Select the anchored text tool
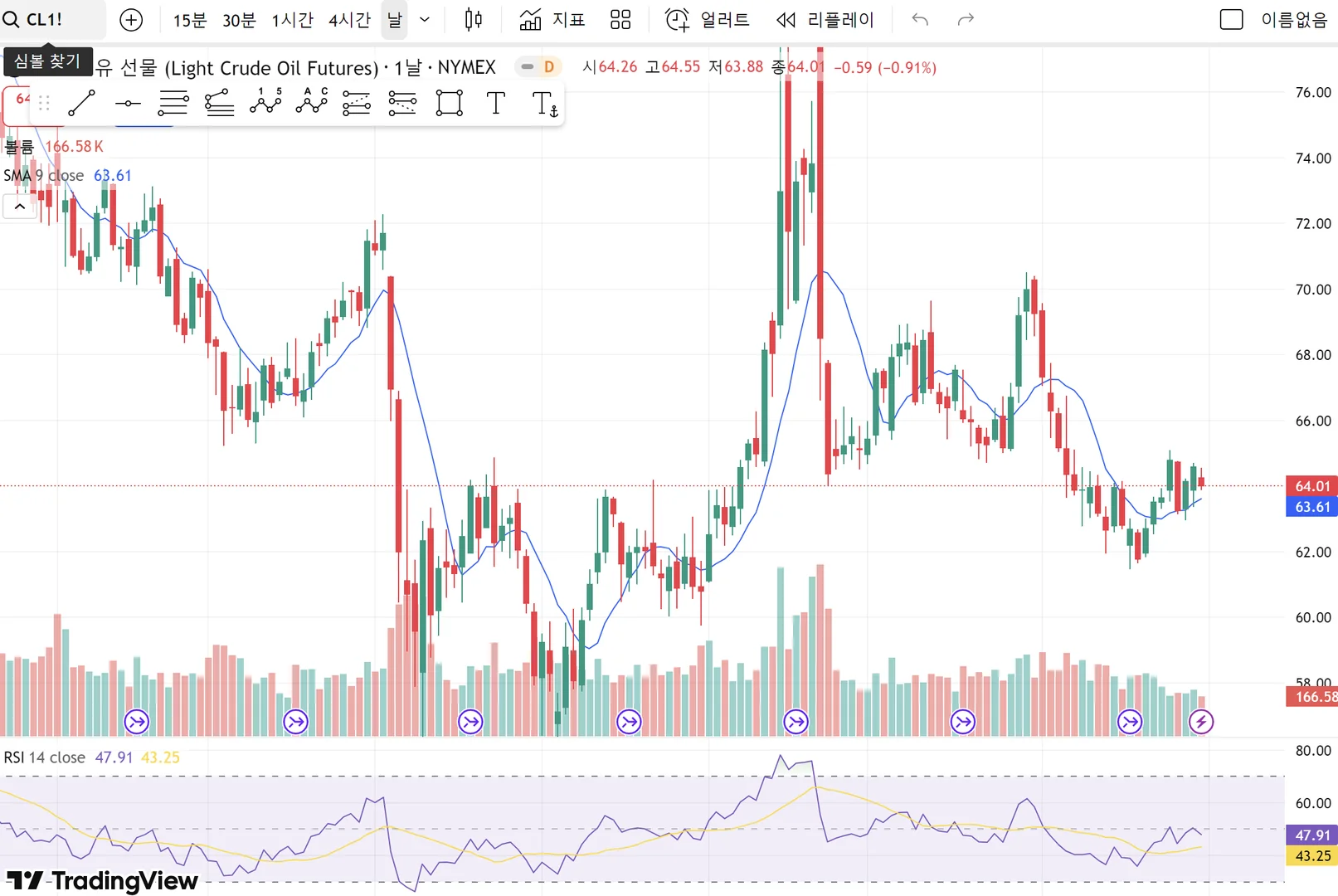 pos(544,103)
